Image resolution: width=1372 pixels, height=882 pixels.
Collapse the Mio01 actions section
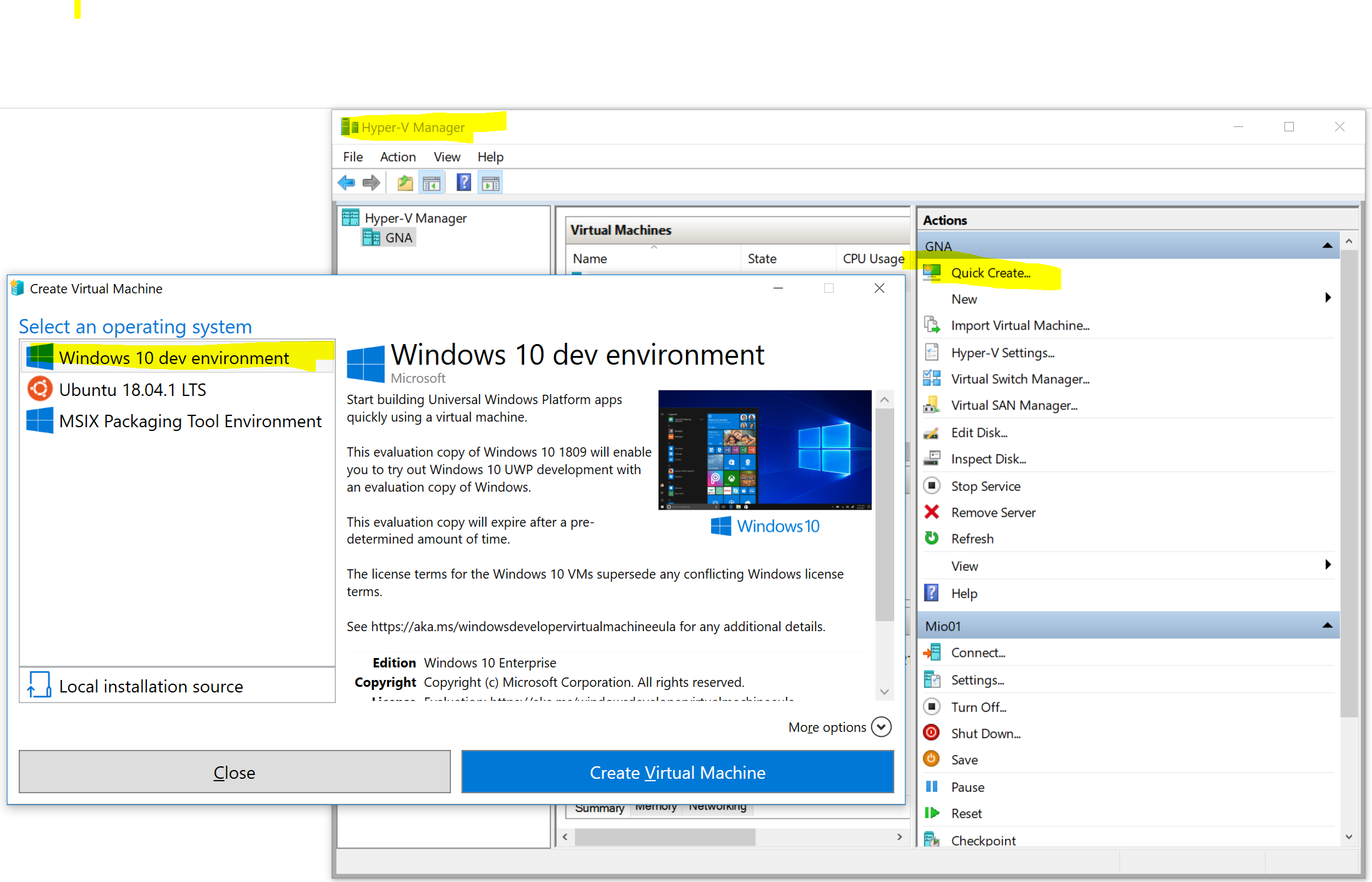click(1327, 626)
